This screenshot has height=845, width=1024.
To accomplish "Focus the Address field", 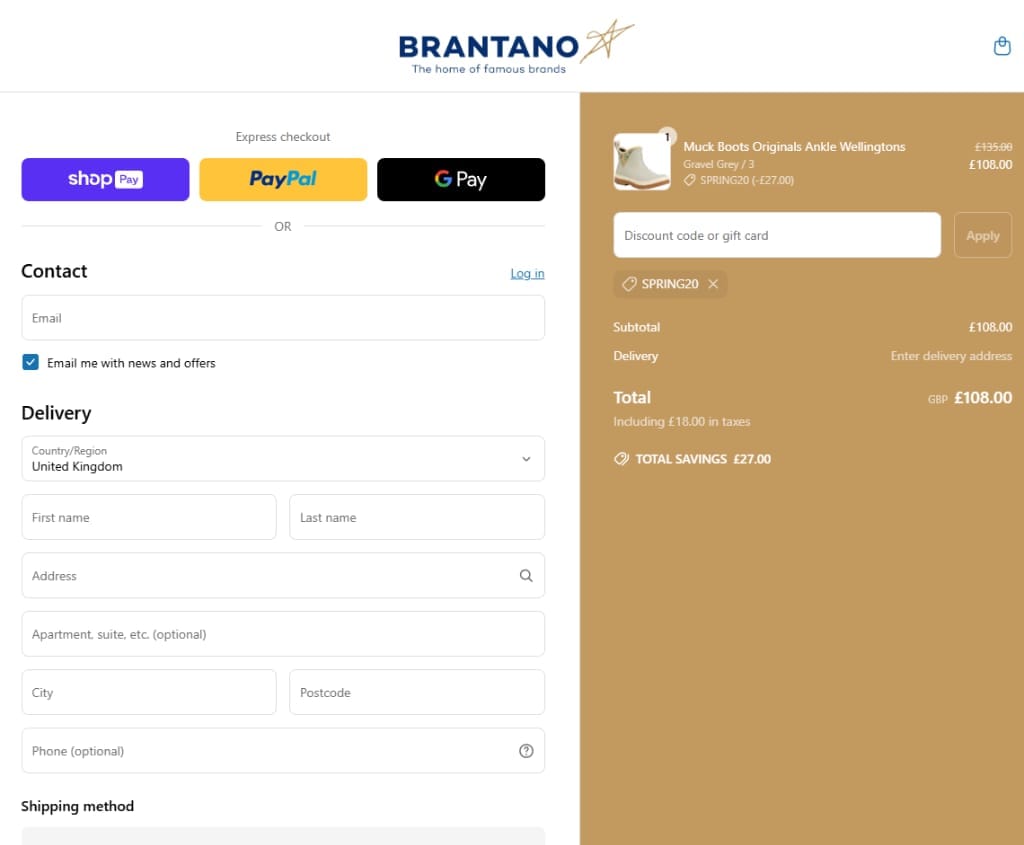I will pos(283,575).
